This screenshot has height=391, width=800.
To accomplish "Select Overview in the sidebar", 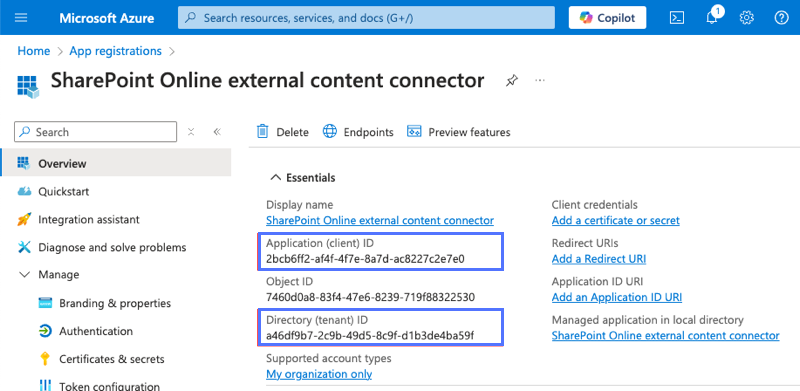I will (x=116, y=163).
